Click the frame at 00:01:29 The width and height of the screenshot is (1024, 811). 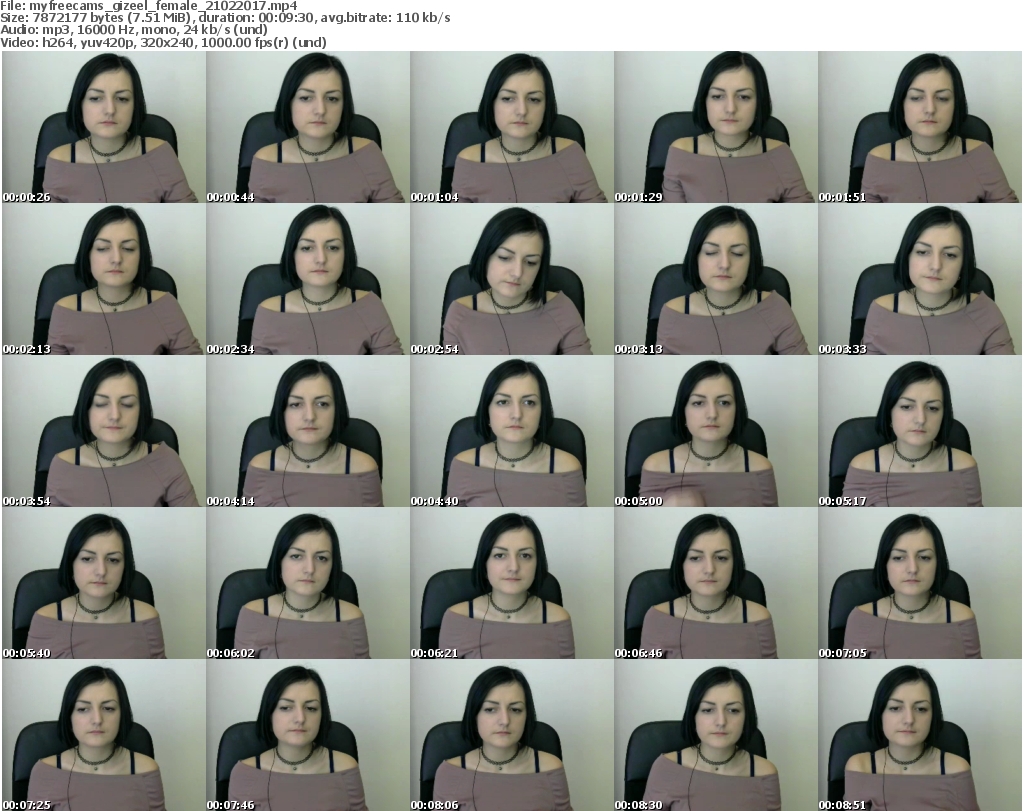click(715, 127)
